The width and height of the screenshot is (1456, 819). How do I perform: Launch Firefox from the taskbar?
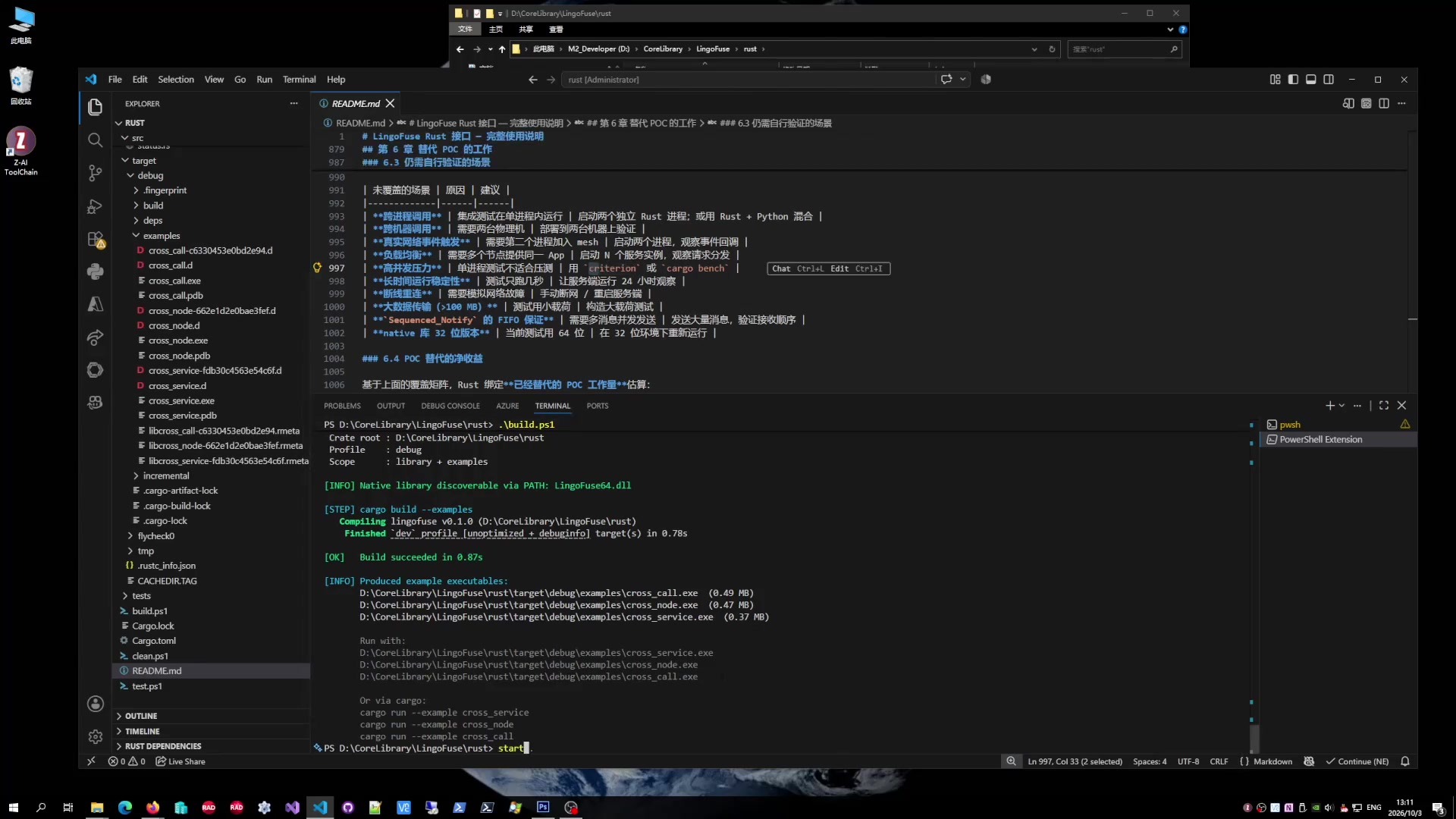pyautogui.click(x=153, y=808)
